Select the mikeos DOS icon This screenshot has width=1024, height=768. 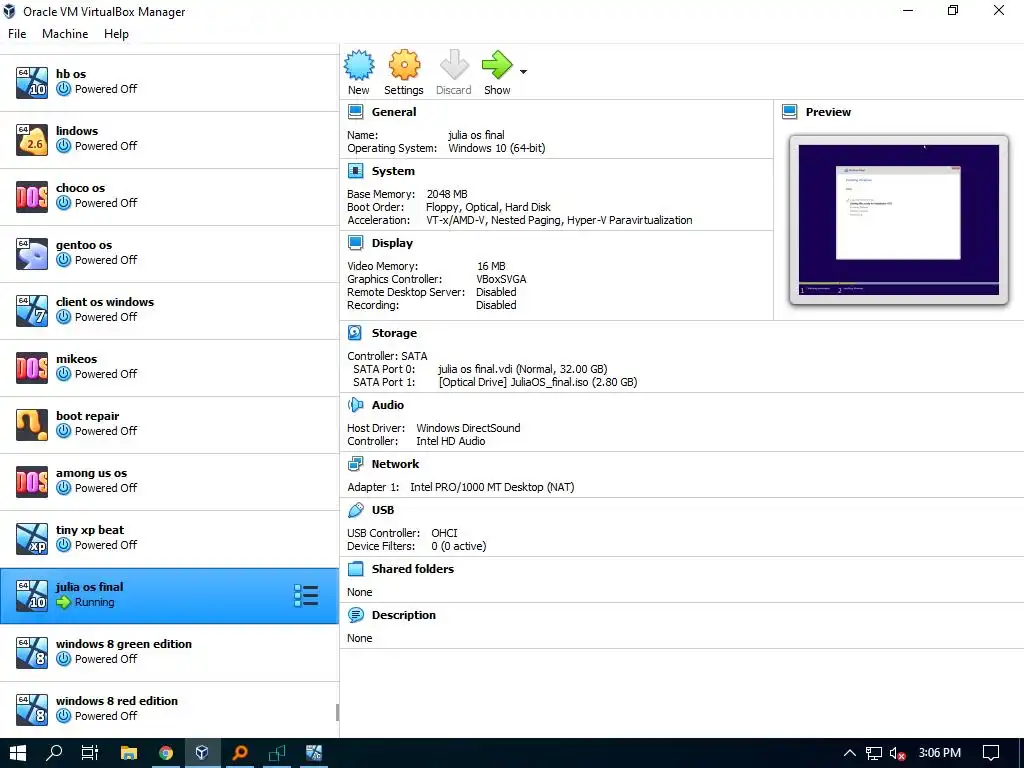(x=32, y=368)
